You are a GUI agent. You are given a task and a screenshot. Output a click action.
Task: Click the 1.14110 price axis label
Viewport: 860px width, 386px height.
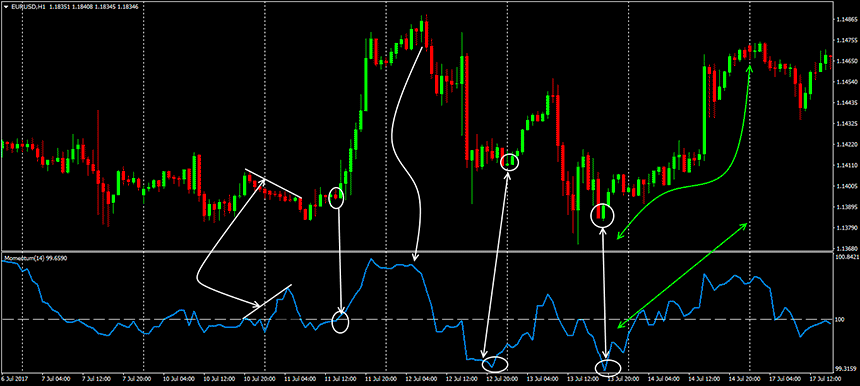pos(848,166)
